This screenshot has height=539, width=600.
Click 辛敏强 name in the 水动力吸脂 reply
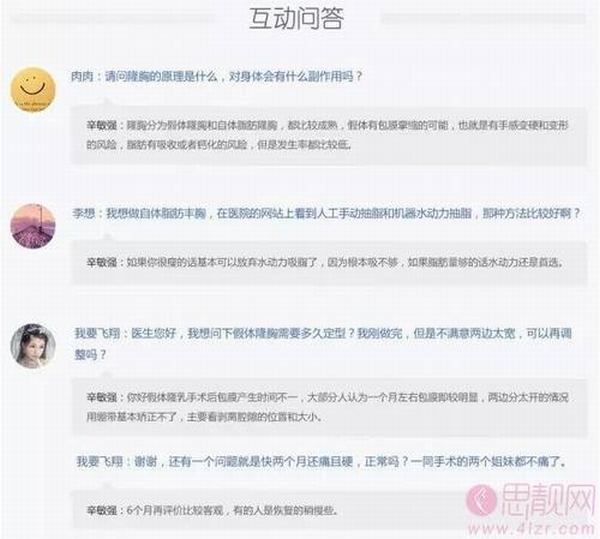click(x=101, y=262)
